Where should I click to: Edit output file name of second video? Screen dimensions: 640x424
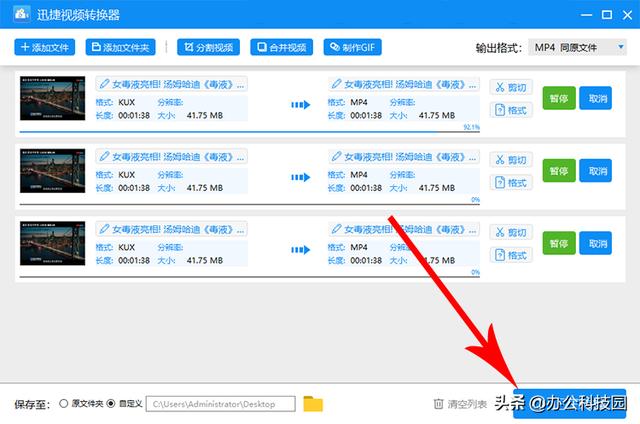pos(403,157)
